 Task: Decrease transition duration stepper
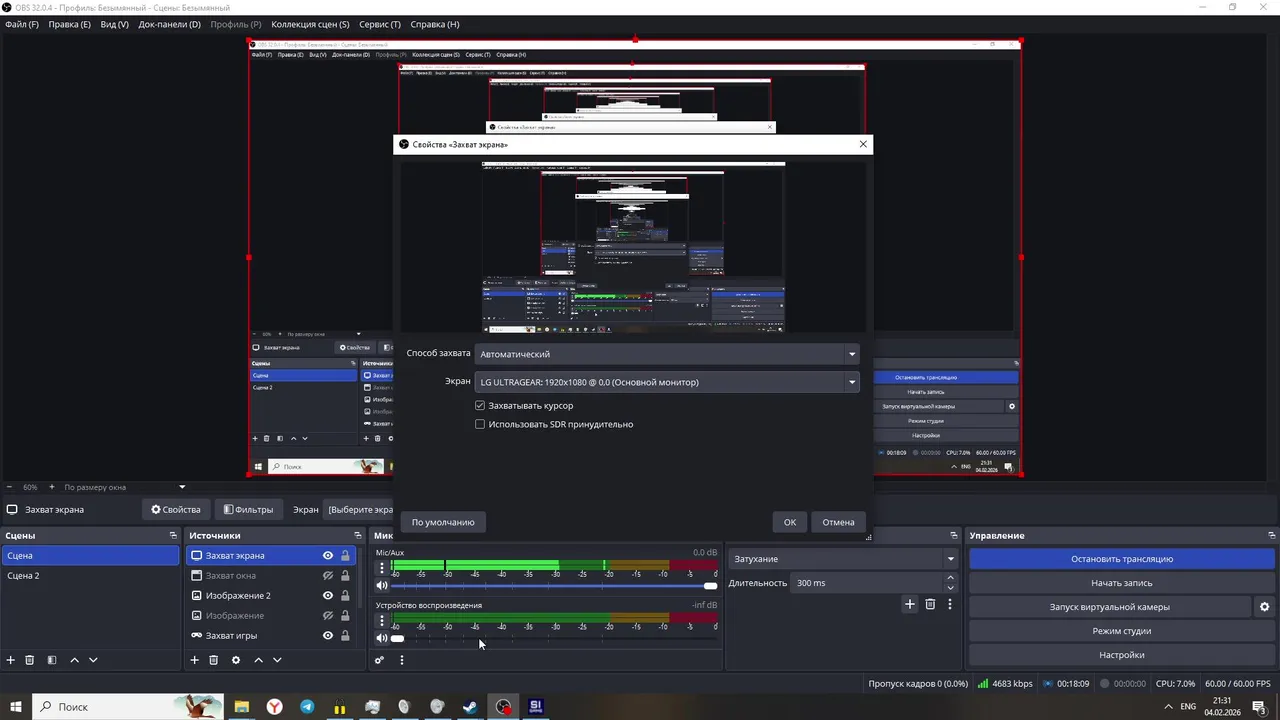(x=950, y=588)
